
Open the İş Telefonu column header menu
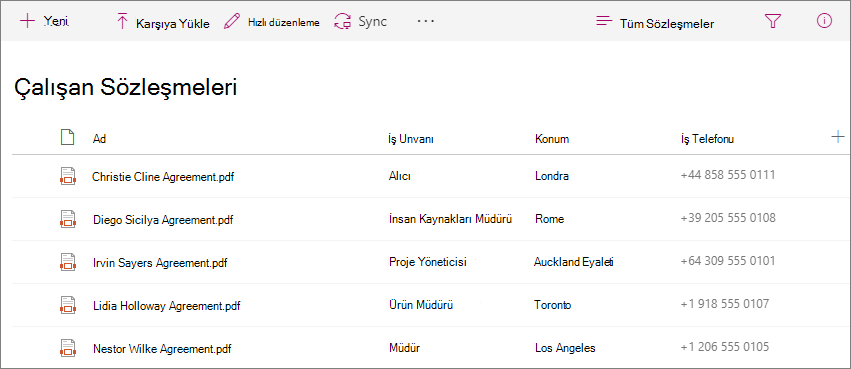pos(707,139)
